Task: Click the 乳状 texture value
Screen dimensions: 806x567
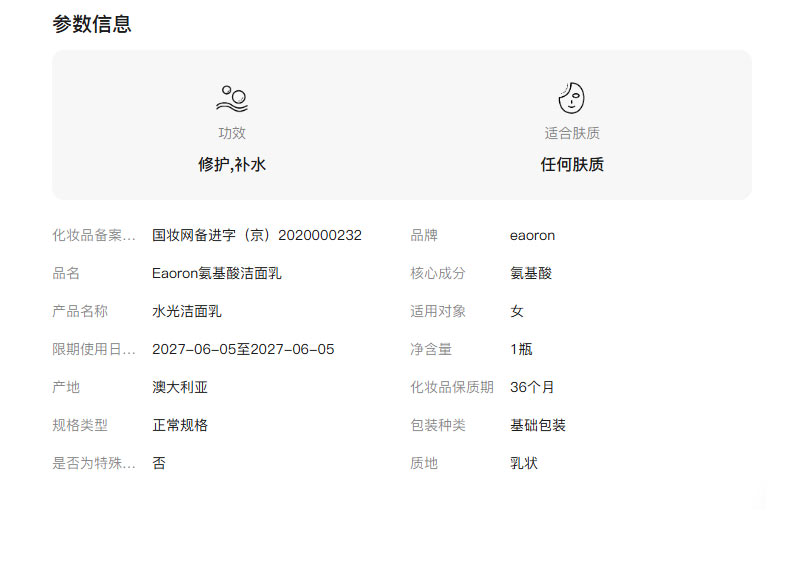Action: (523, 463)
